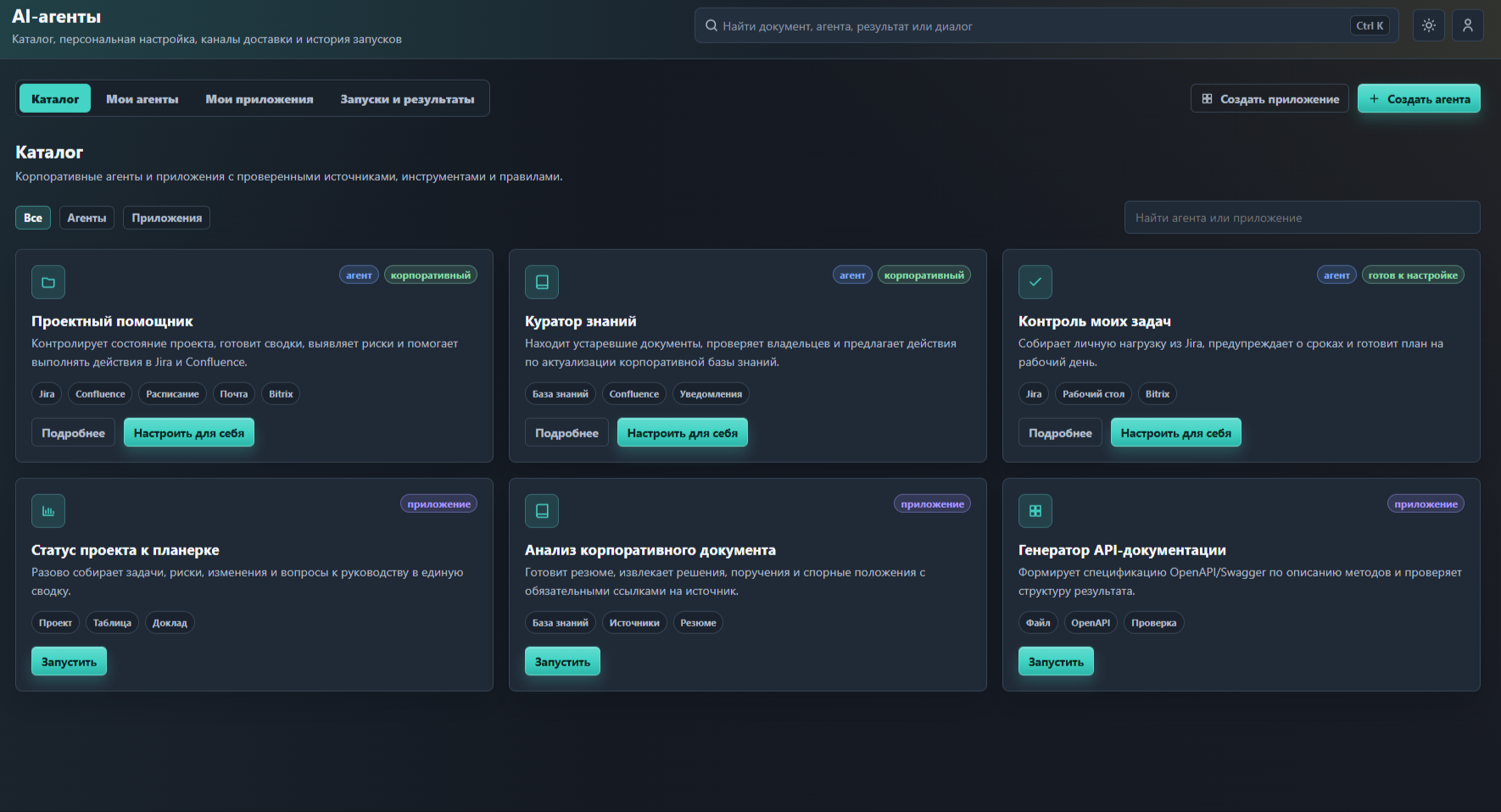This screenshot has height=812, width=1501.
Task: Click the корпоративный badge on Куратор знаний
Action: tap(924, 275)
